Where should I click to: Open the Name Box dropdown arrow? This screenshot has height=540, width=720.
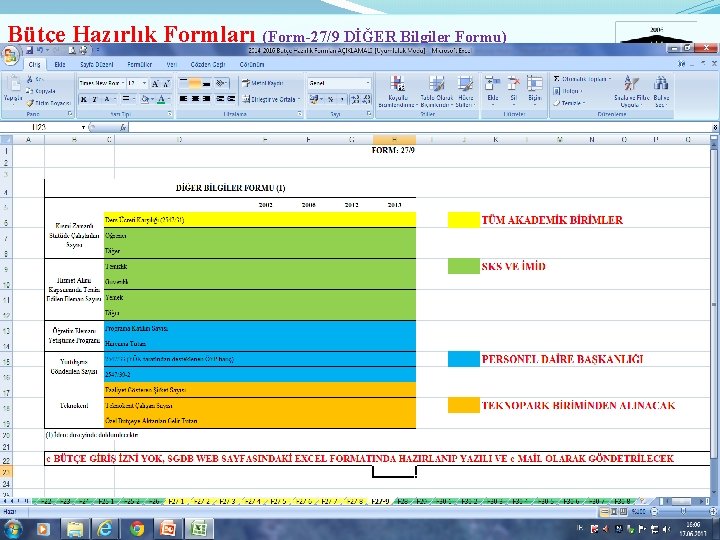coord(83,127)
